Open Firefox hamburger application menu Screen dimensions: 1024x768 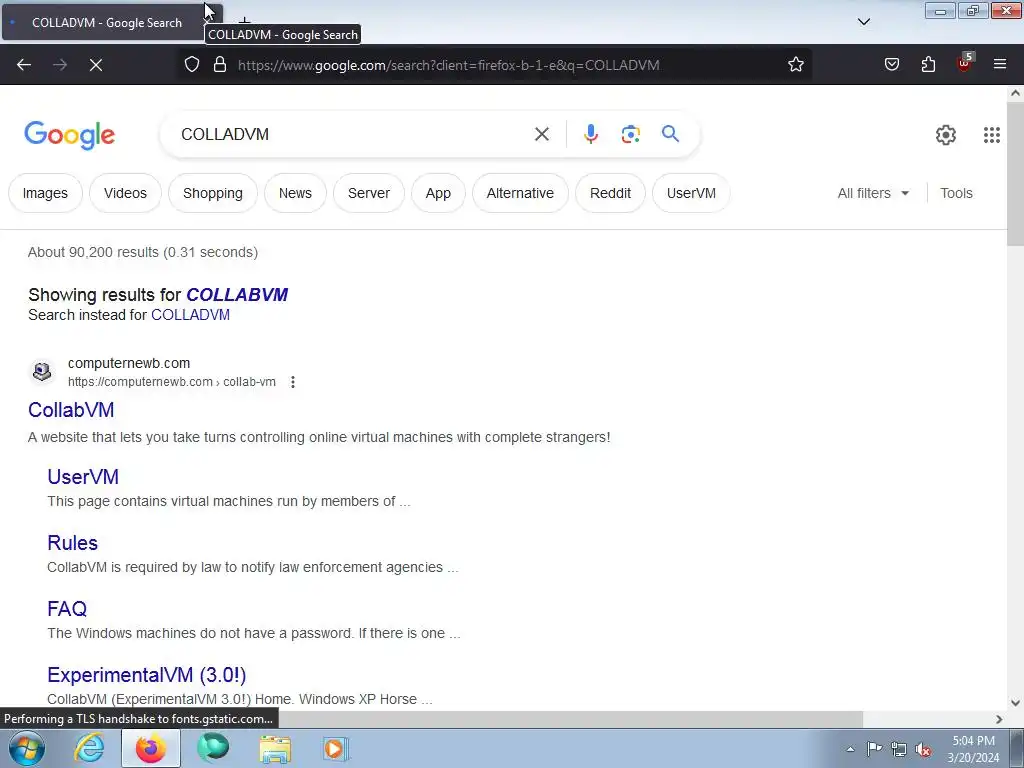point(1000,65)
